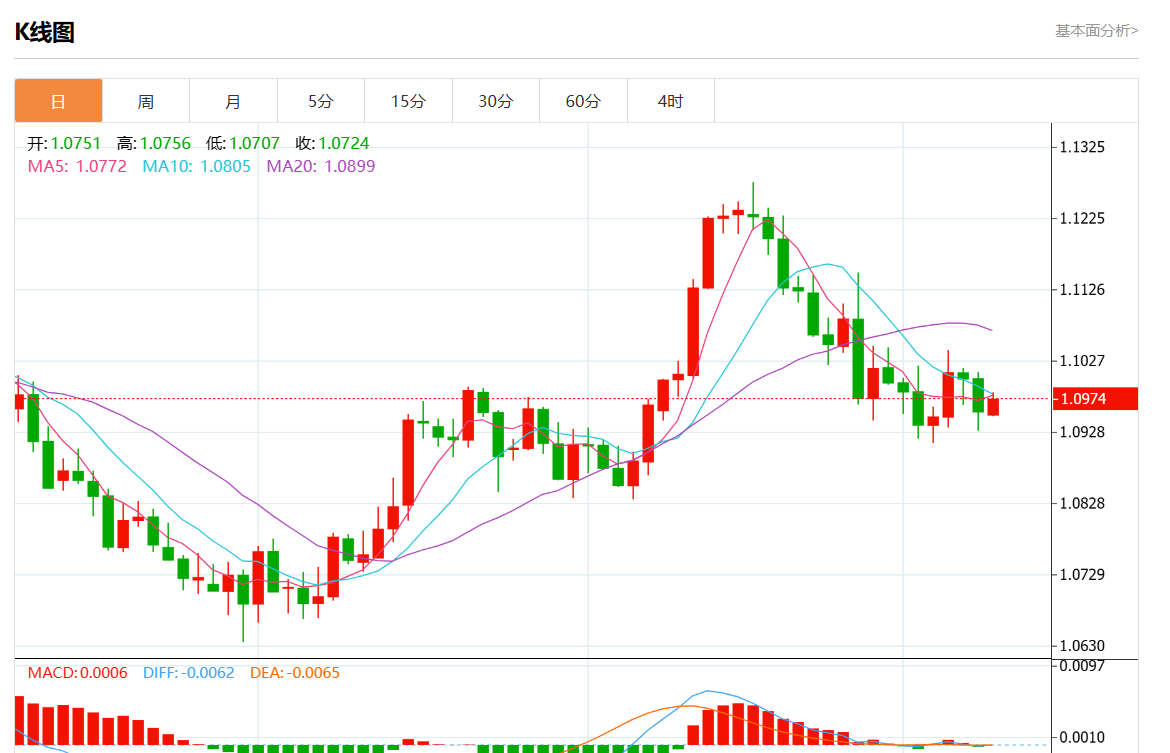Click the 开:1.0751 open price value
Screen dimensions: 1170x753
coord(64,143)
